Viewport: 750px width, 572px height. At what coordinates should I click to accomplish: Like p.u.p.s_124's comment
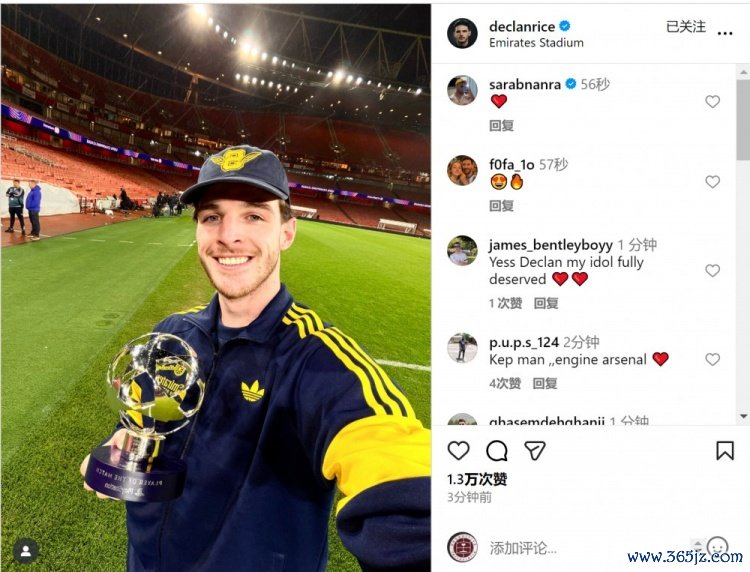point(712,360)
